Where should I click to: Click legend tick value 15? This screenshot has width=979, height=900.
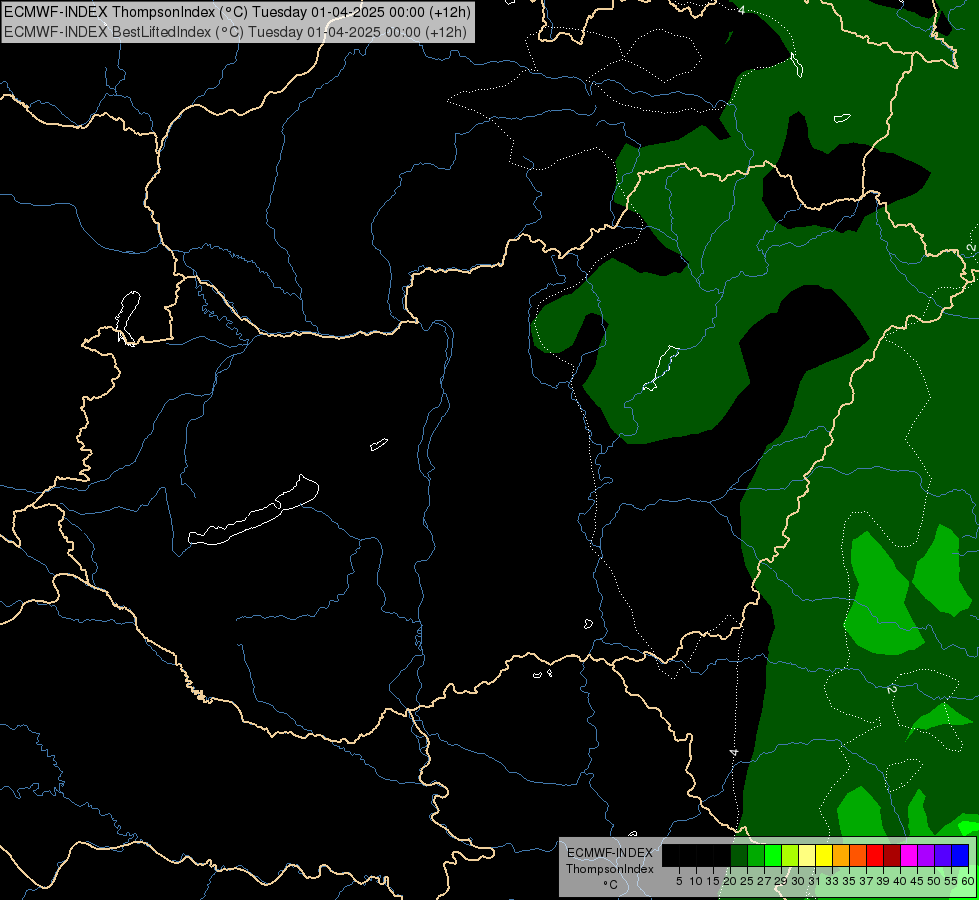pos(713,881)
